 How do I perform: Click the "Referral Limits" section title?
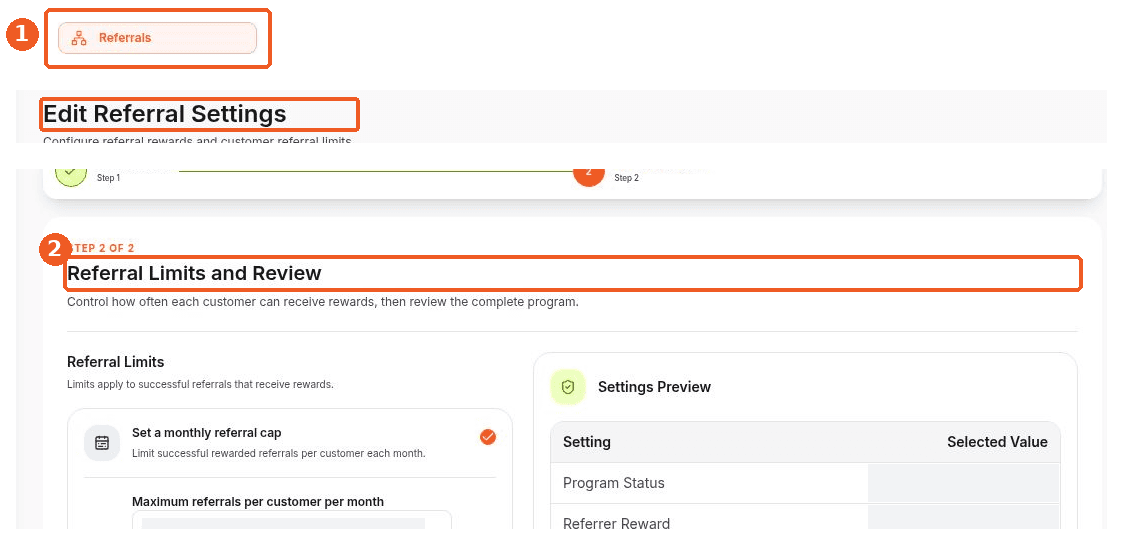tap(115, 362)
